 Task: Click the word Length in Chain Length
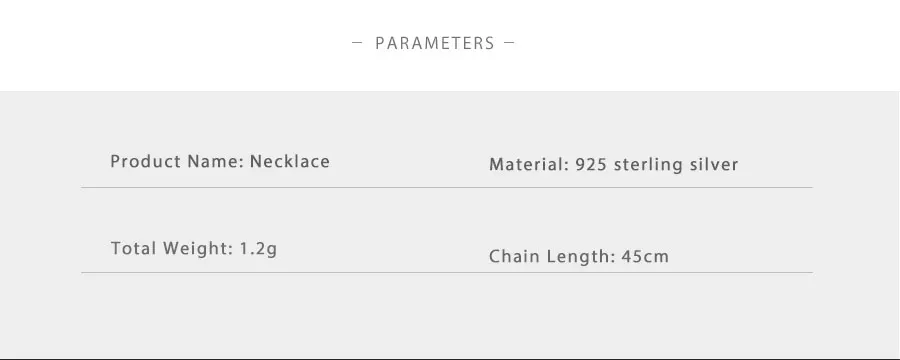click(580, 256)
